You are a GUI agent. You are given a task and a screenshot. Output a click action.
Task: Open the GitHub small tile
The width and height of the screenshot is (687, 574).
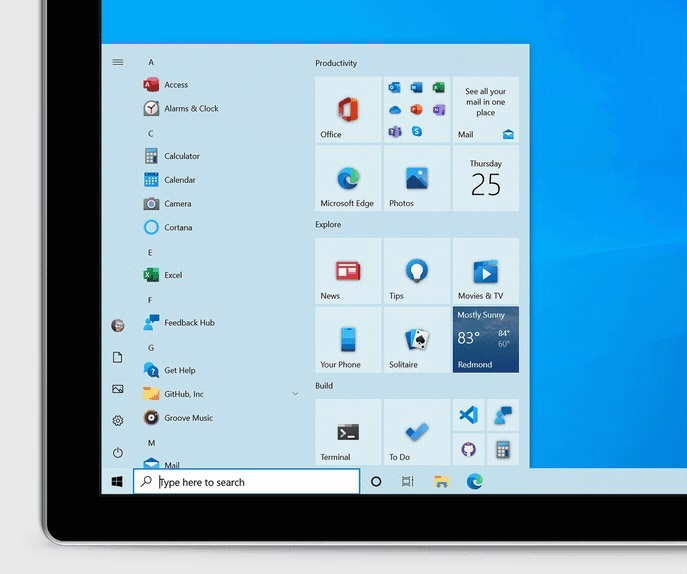469,449
